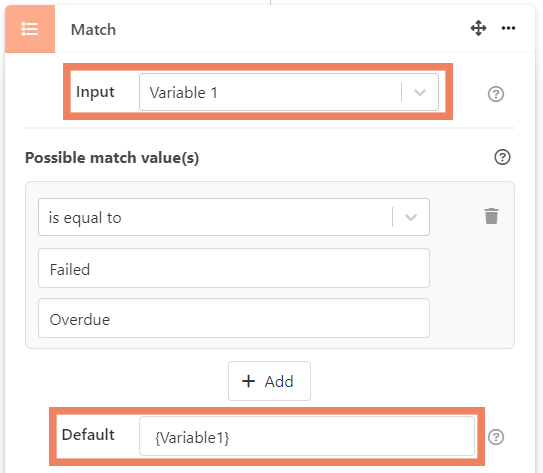Click help icon next to Possible match value(s)

pos(502,157)
